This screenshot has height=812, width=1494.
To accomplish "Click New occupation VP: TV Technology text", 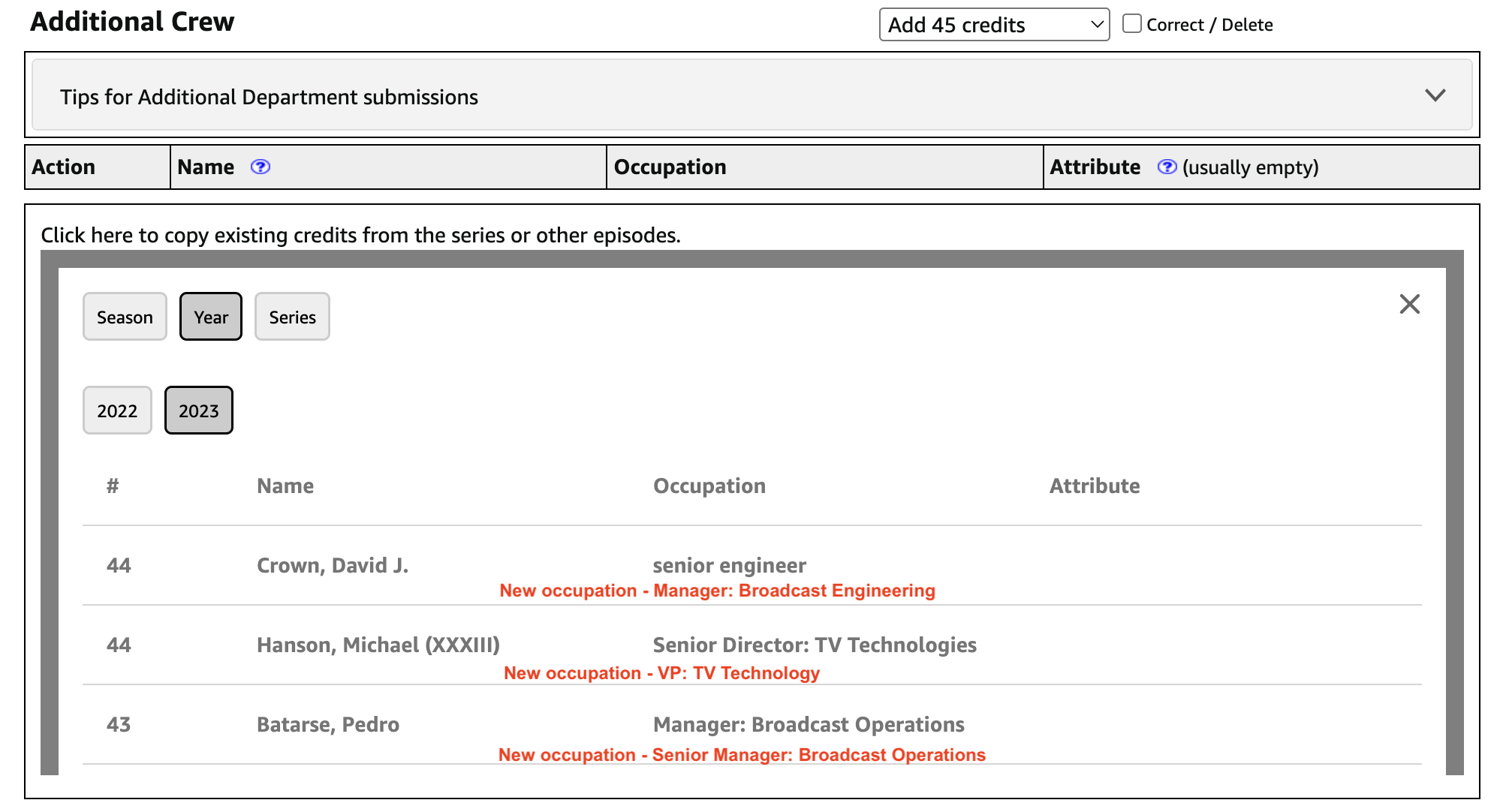I will (661, 673).
